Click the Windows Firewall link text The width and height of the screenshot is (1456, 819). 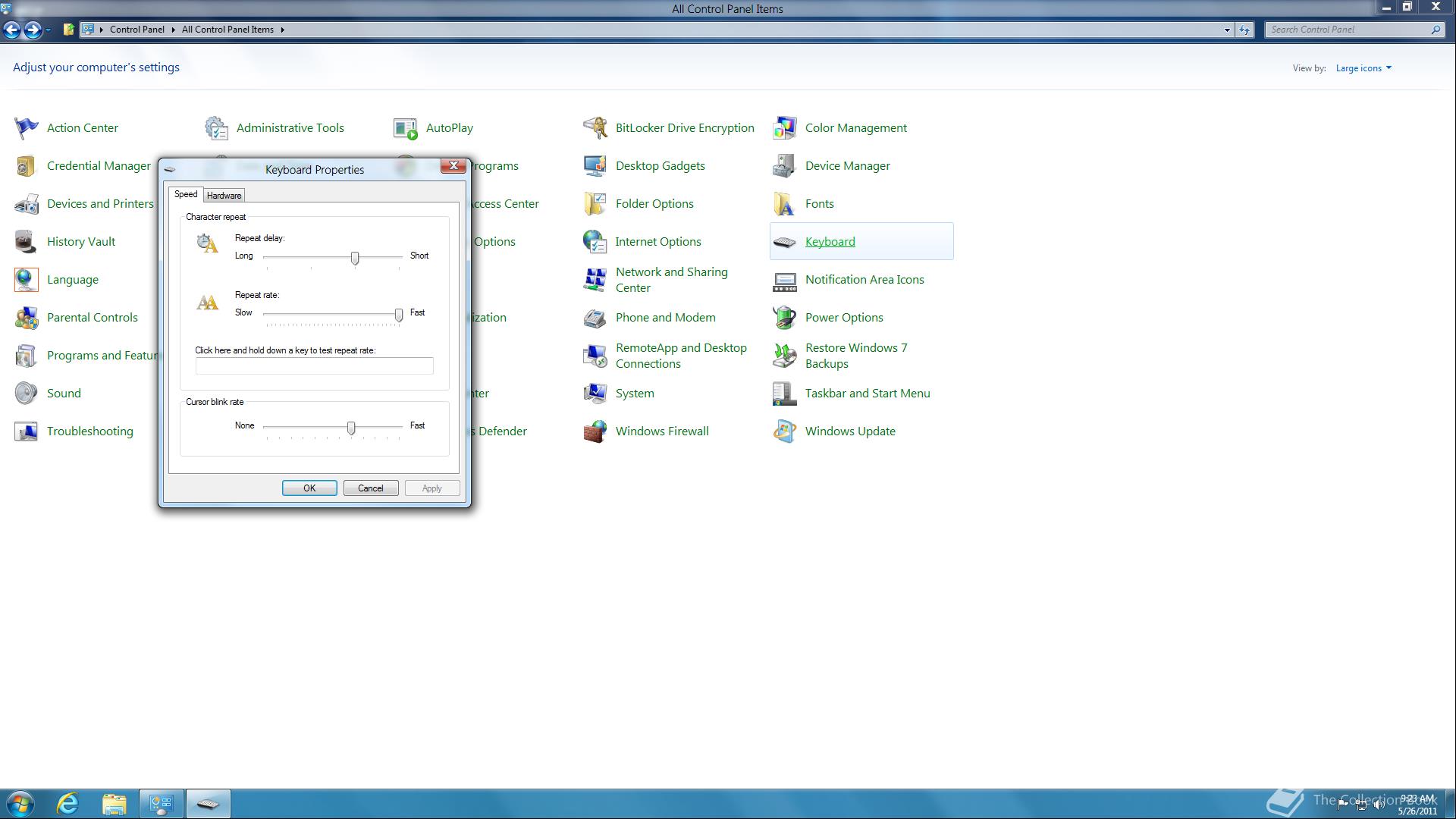pyautogui.click(x=662, y=431)
